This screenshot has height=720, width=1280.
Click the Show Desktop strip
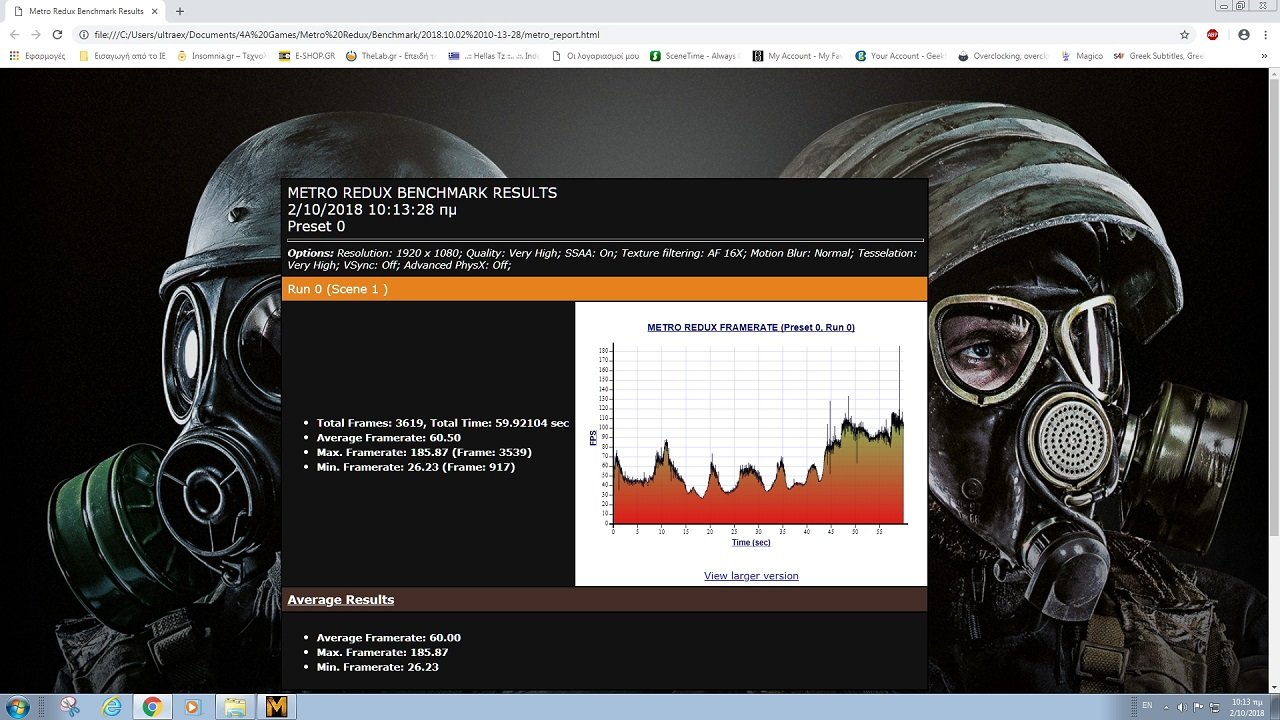[x=1275, y=707]
